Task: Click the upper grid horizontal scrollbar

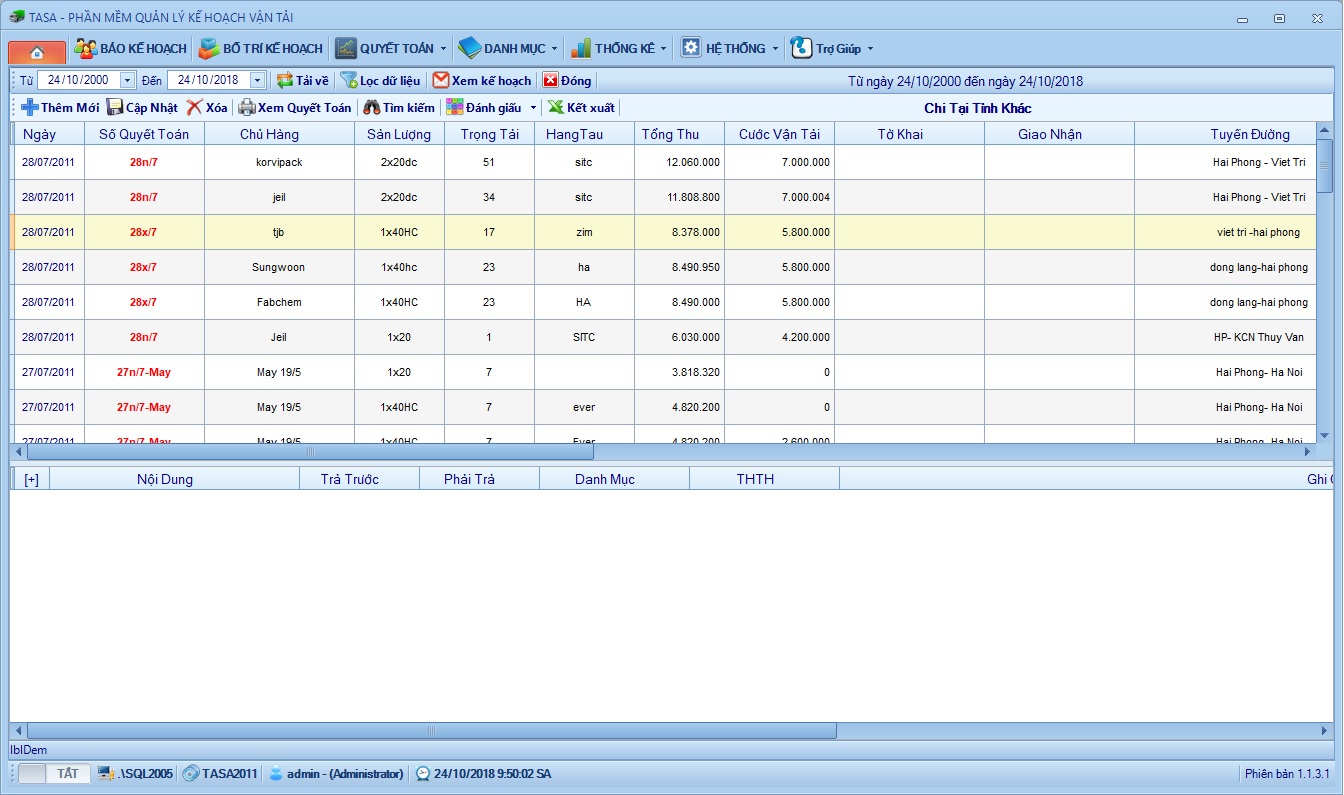Action: [x=310, y=452]
